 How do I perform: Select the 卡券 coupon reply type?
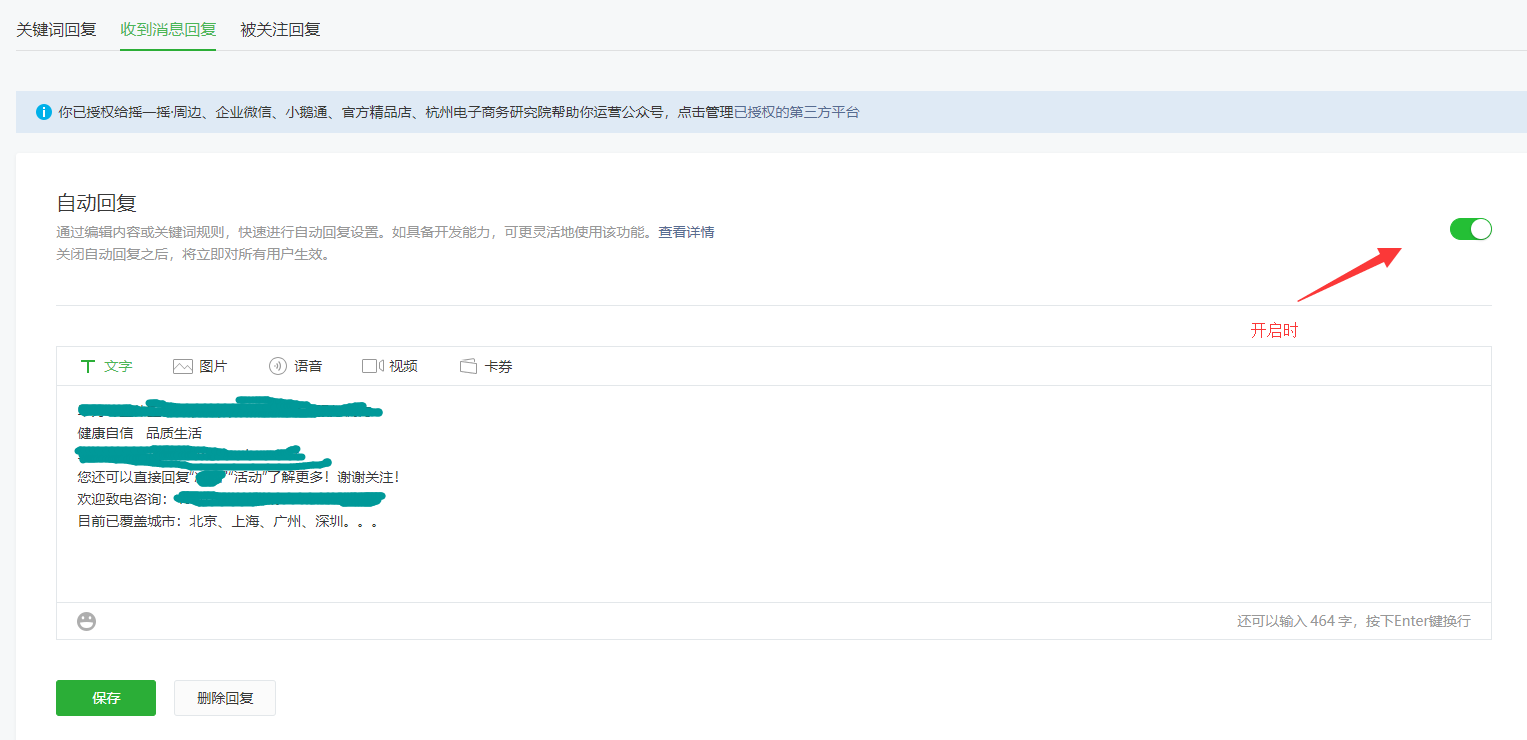coord(486,366)
